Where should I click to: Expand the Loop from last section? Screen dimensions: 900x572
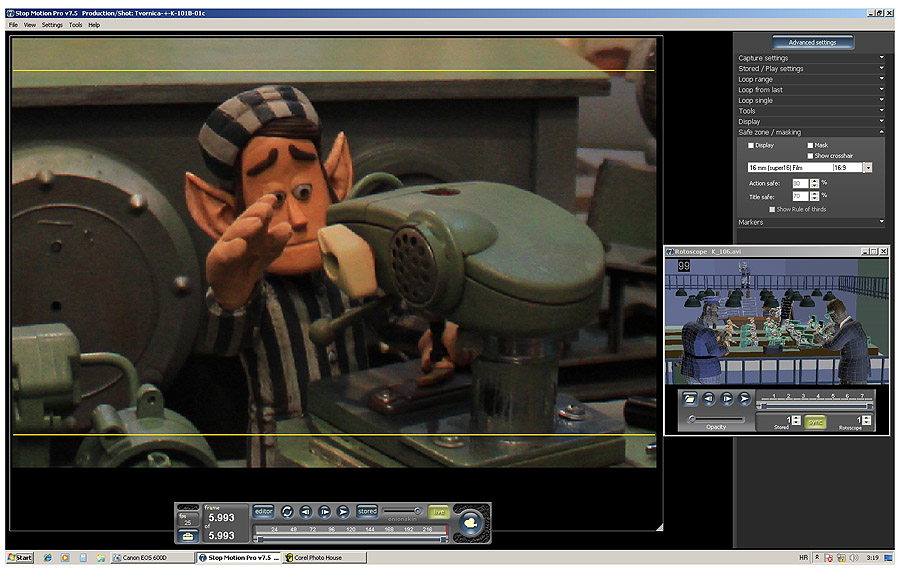[810, 90]
